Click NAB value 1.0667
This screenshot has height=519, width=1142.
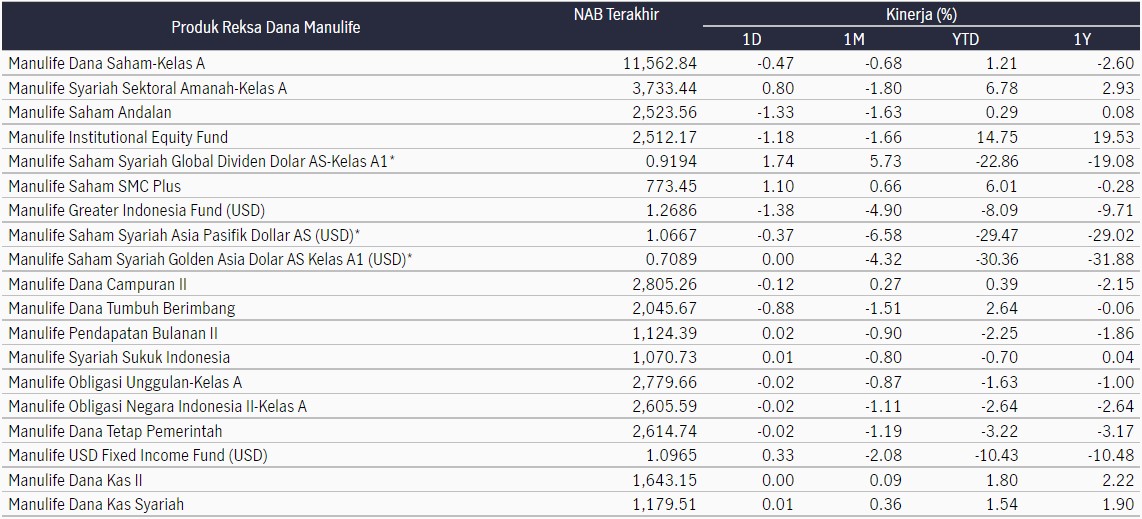coord(674,235)
